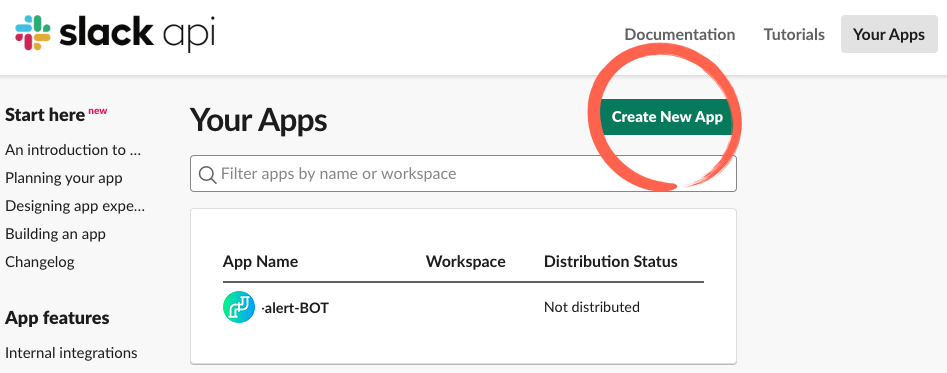
Task: Click the Slack API logo
Action: (x=115, y=33)
